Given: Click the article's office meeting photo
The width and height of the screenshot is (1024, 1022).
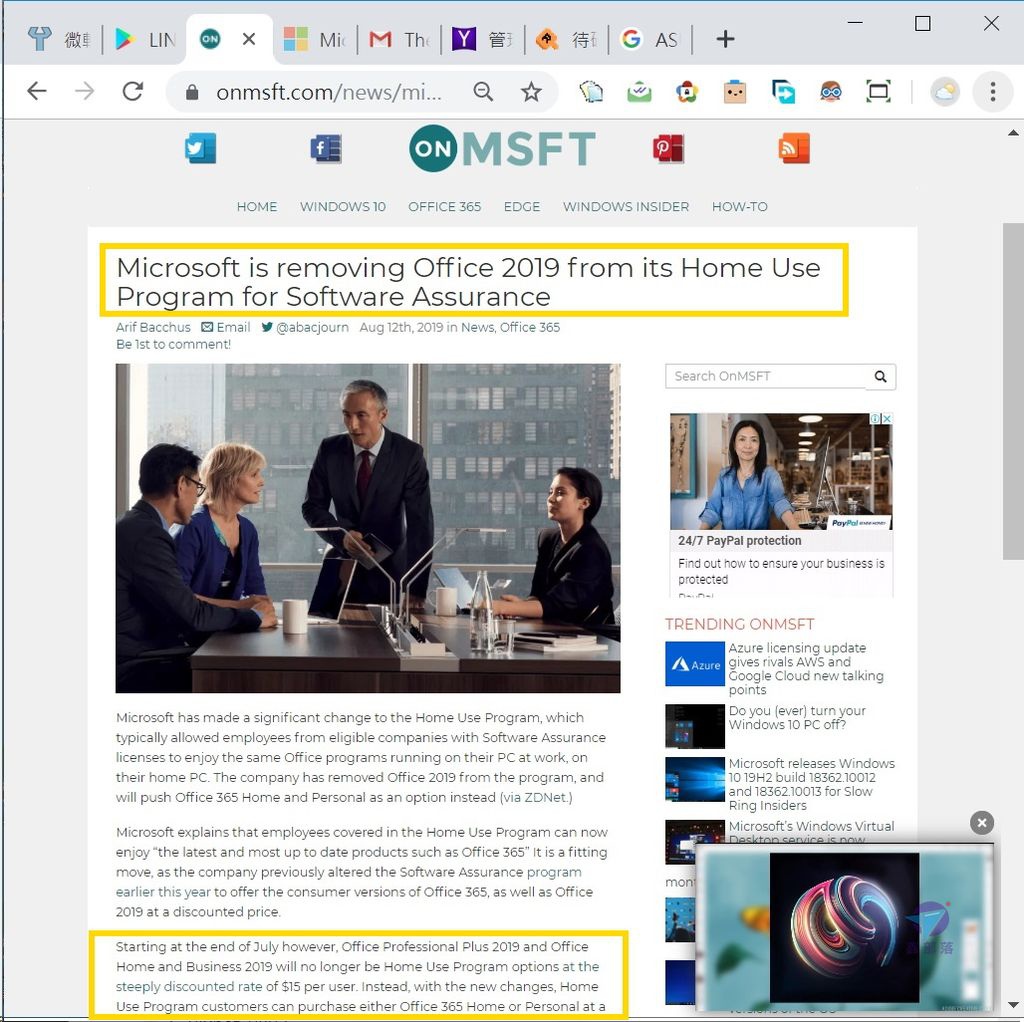Looking at the screenshot, I should click(x=368, y=528).
